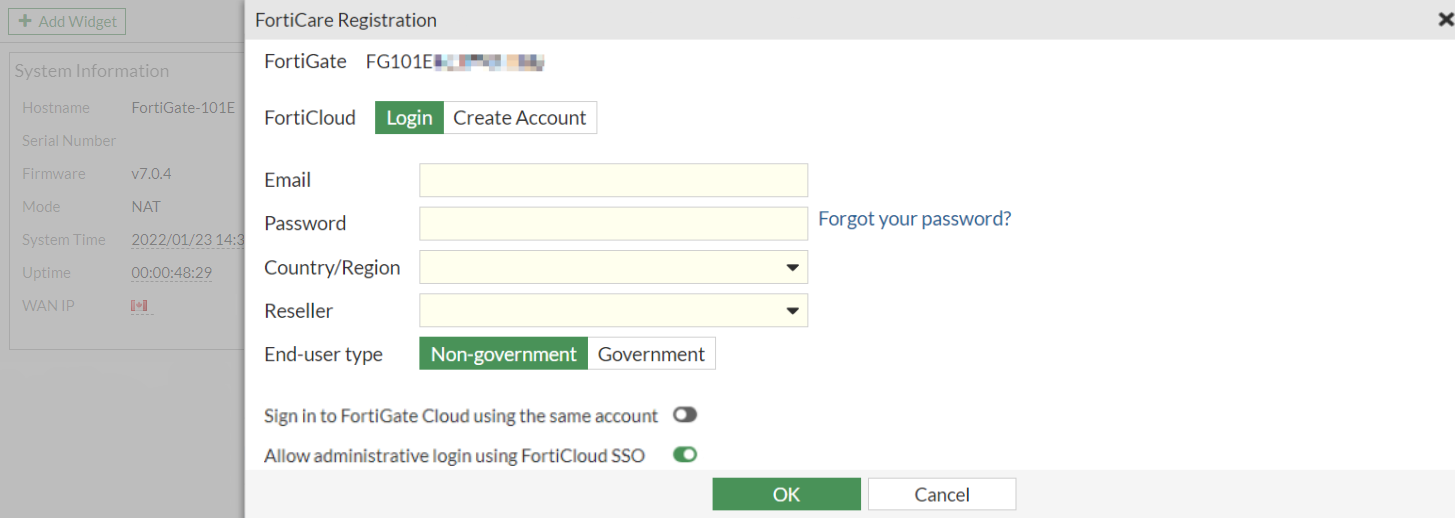This screenshot has height=518, width=1455.
Task: Select Government end-user type
Action: tap(651, 354)
